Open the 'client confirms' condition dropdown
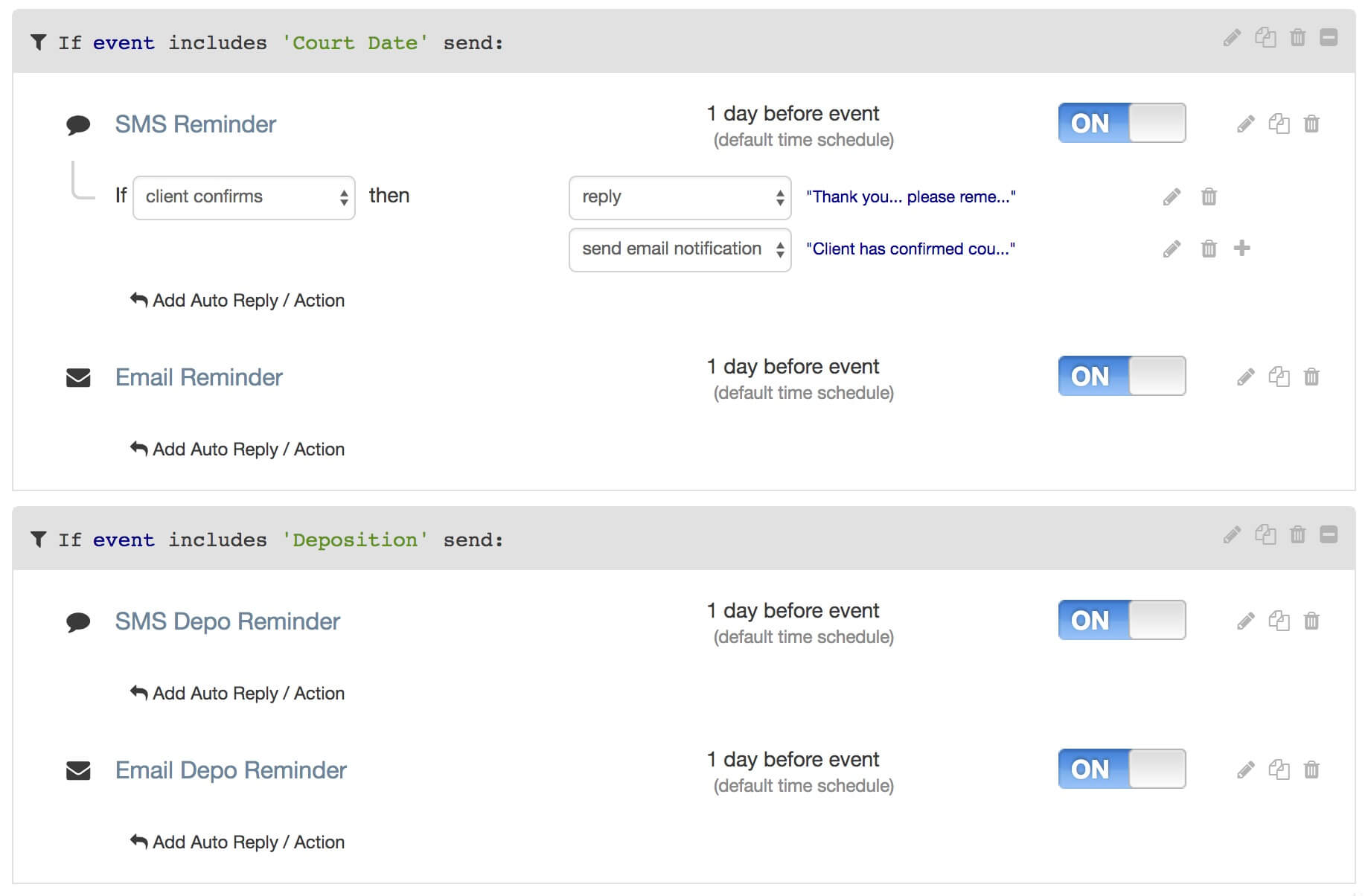 pyautogui.click(x=244, y=197)
